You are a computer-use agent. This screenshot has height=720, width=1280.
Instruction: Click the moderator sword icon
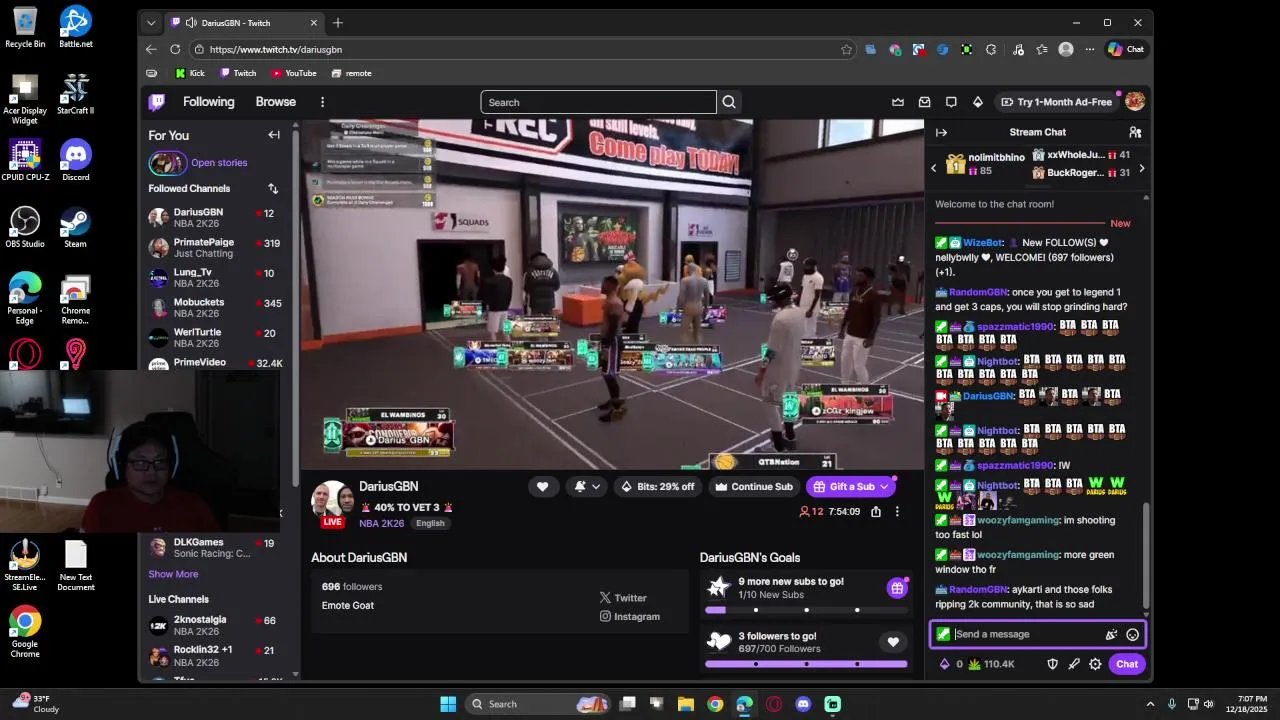(x=1074, y=664)
